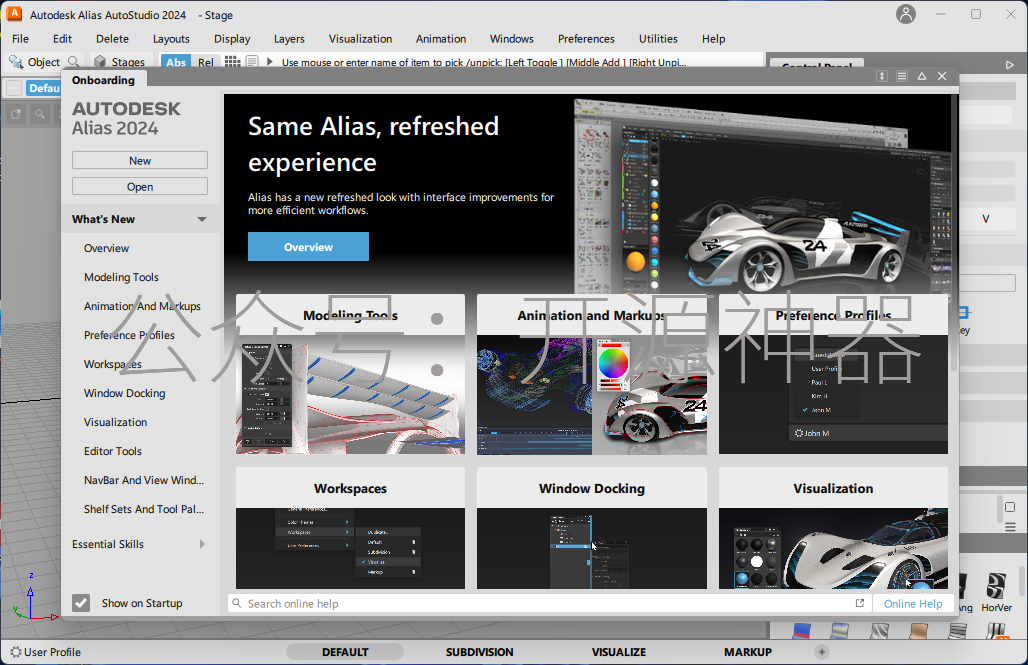Toggle the square checkbox at shelf right edge
Screen dimensions: 1028x665
[1010, 507]
